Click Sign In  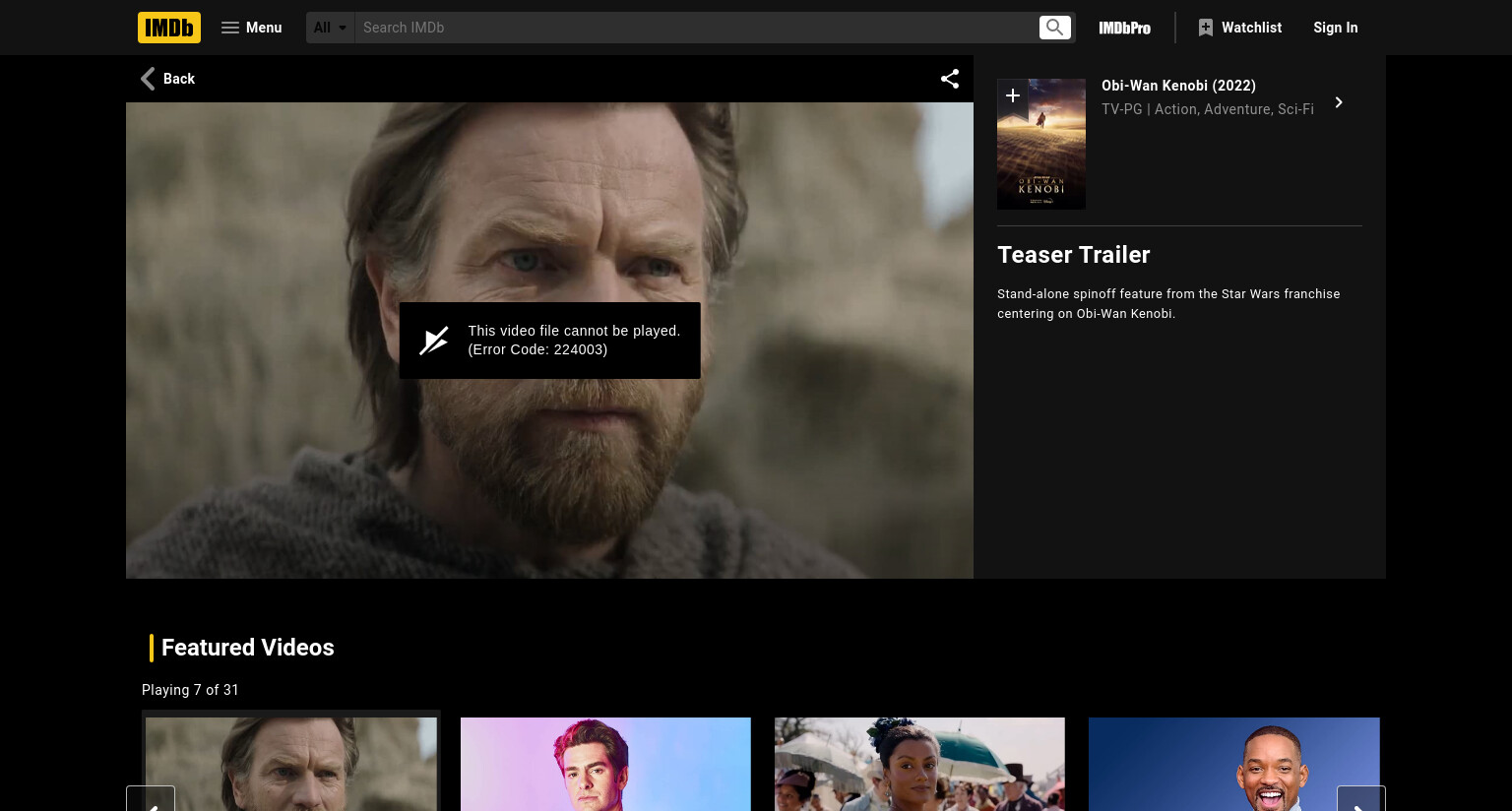click(x=1336, y=28)
